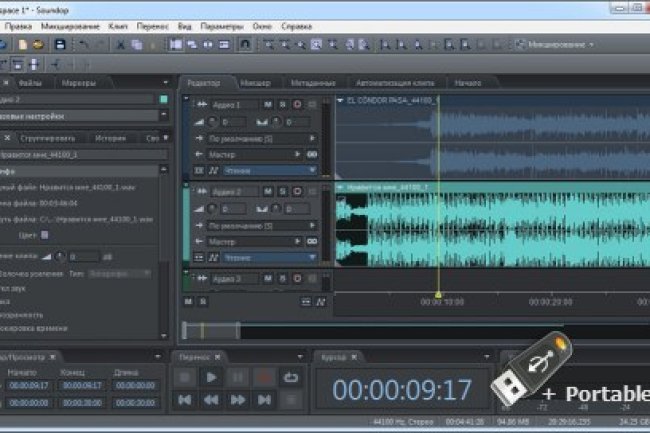Arm track Аудио 3 for recording
Screen dimensions: 650x433
click(297, 278)
